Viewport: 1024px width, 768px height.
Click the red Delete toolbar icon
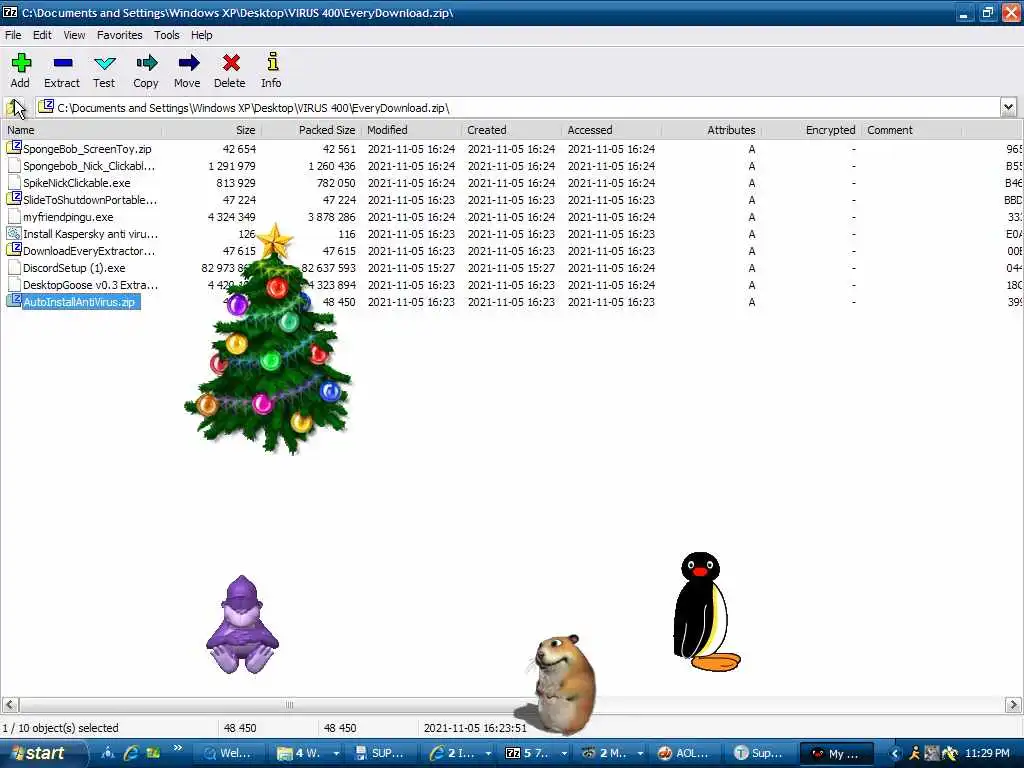point(231,63)
